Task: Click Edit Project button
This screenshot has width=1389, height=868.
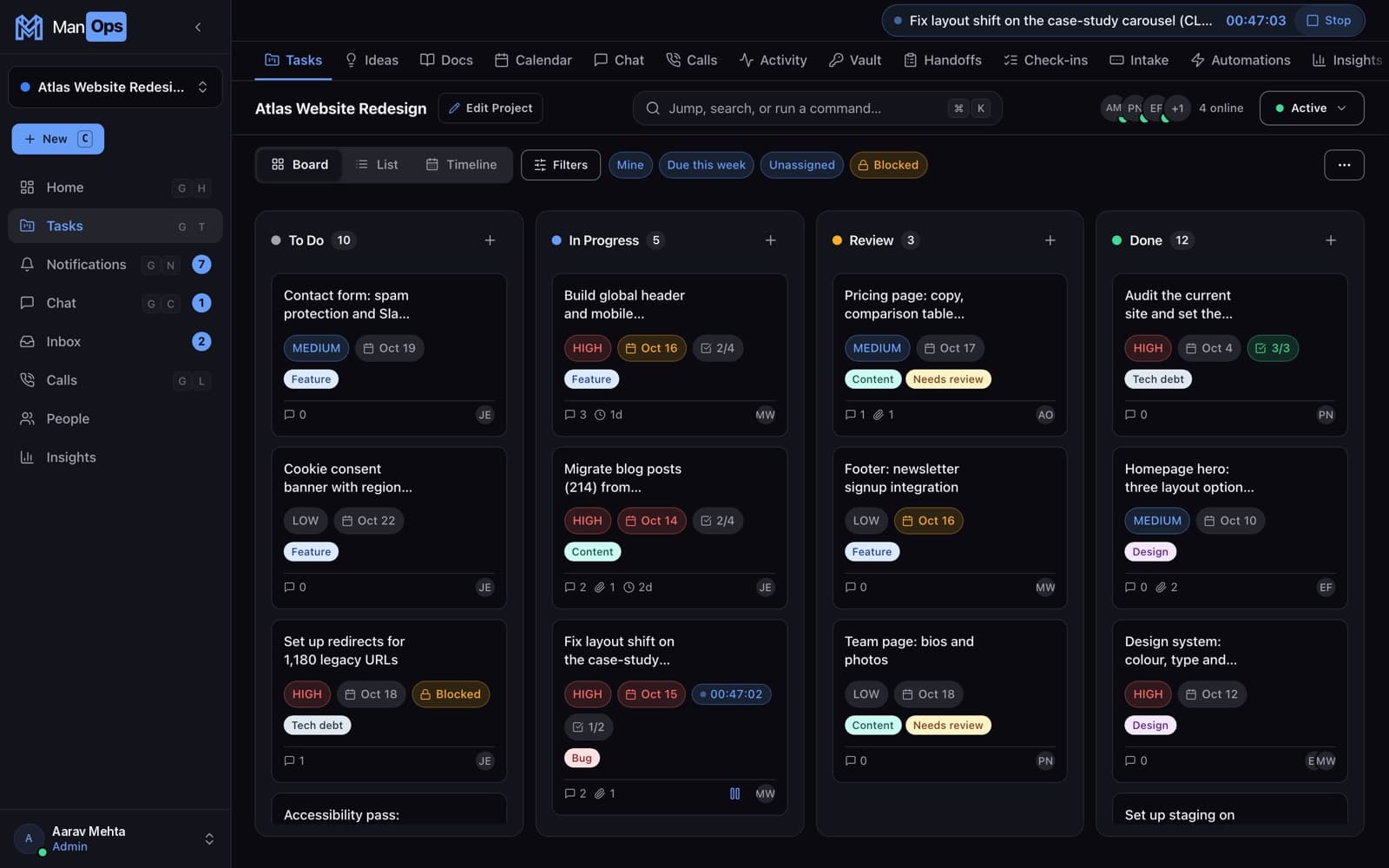Action: (x=490, y=108)
